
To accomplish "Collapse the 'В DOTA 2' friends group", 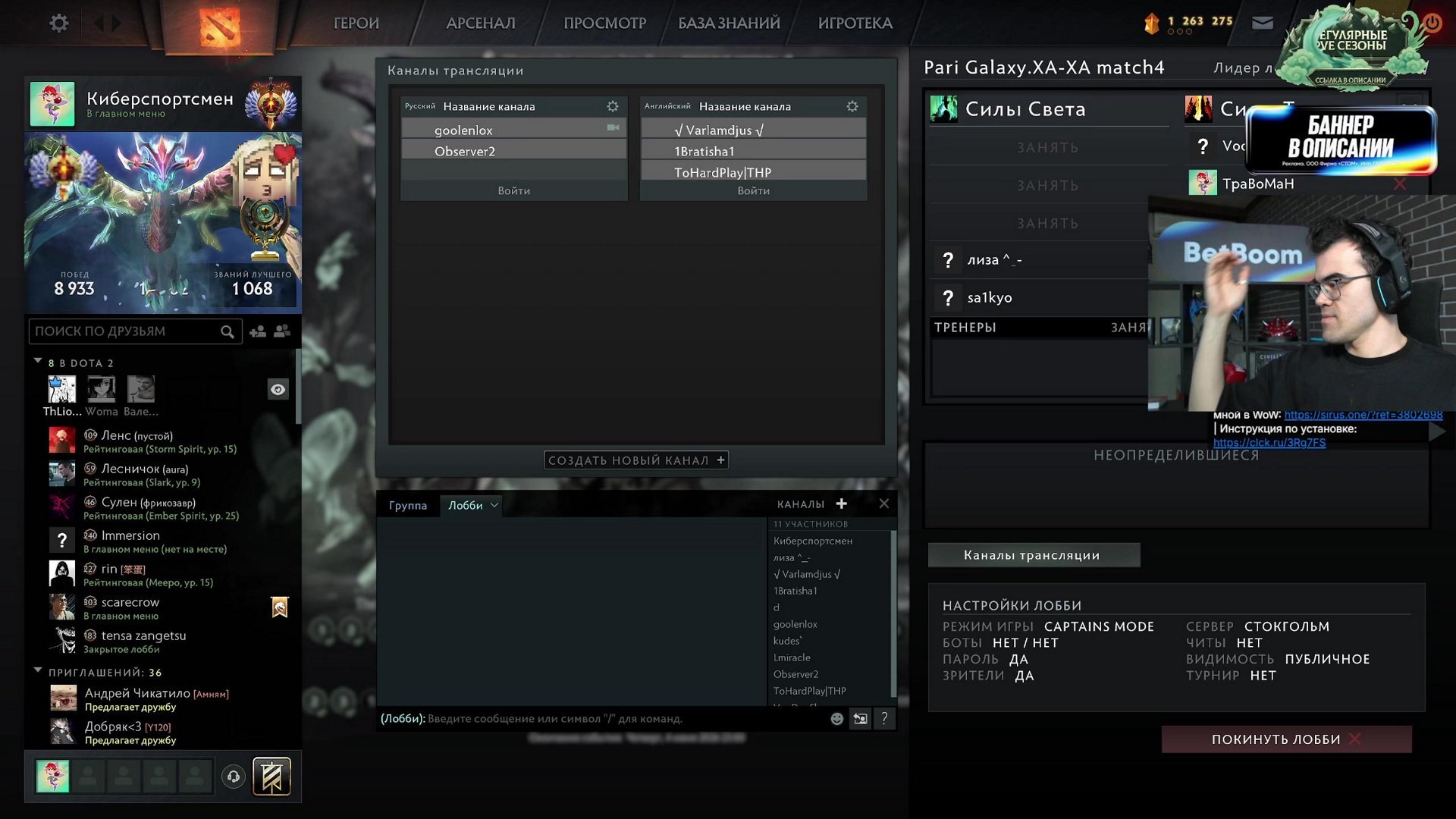I will (38, 362).
